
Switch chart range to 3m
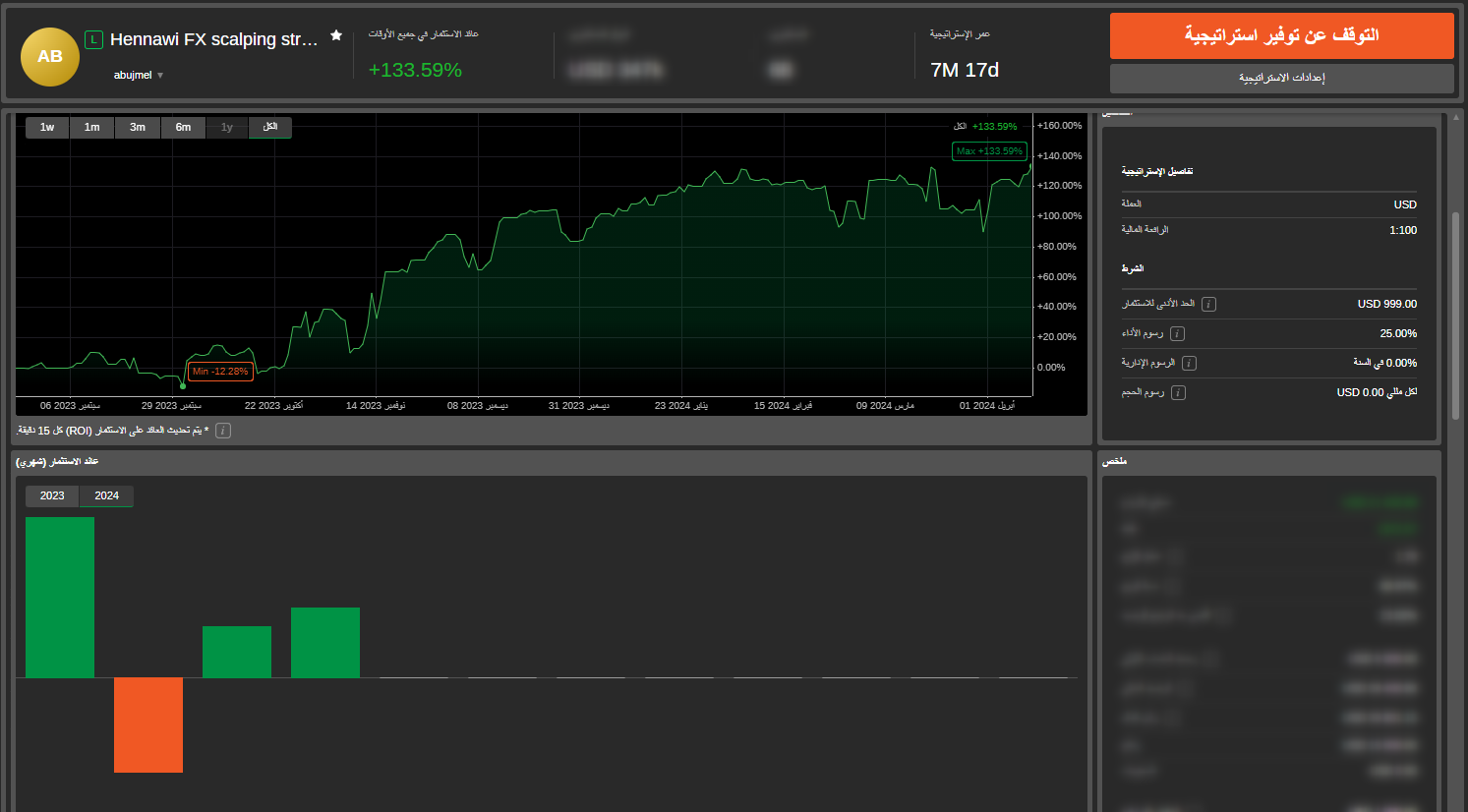(138, 127)
